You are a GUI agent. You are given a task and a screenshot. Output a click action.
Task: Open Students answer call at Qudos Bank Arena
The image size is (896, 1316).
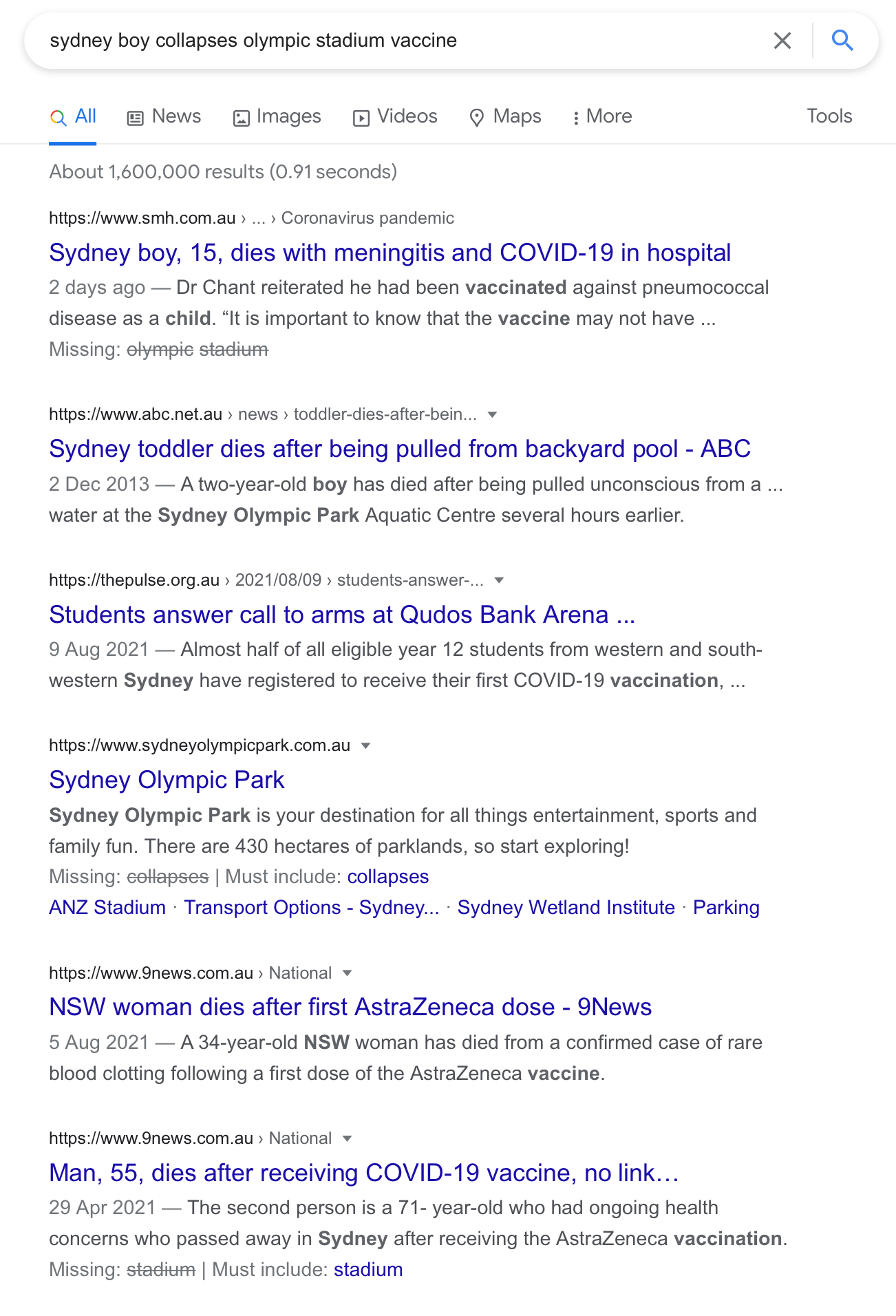tap(342, 615)
